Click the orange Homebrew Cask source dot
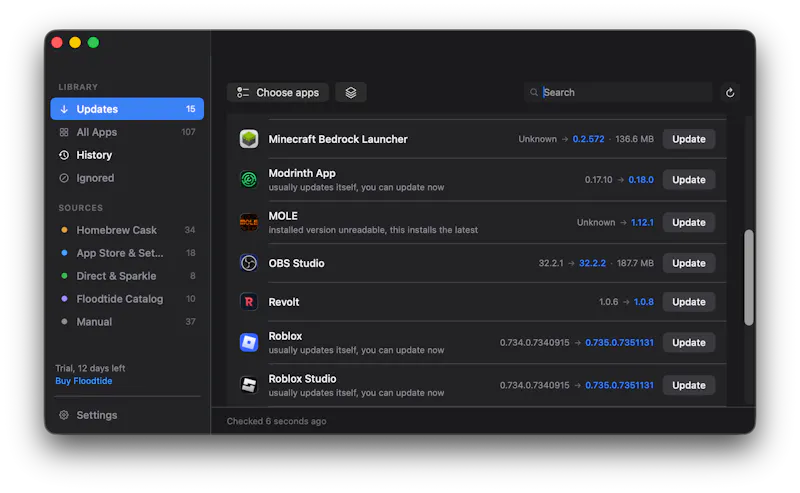Viewport: 800px width, 493px height. point(64,230)
